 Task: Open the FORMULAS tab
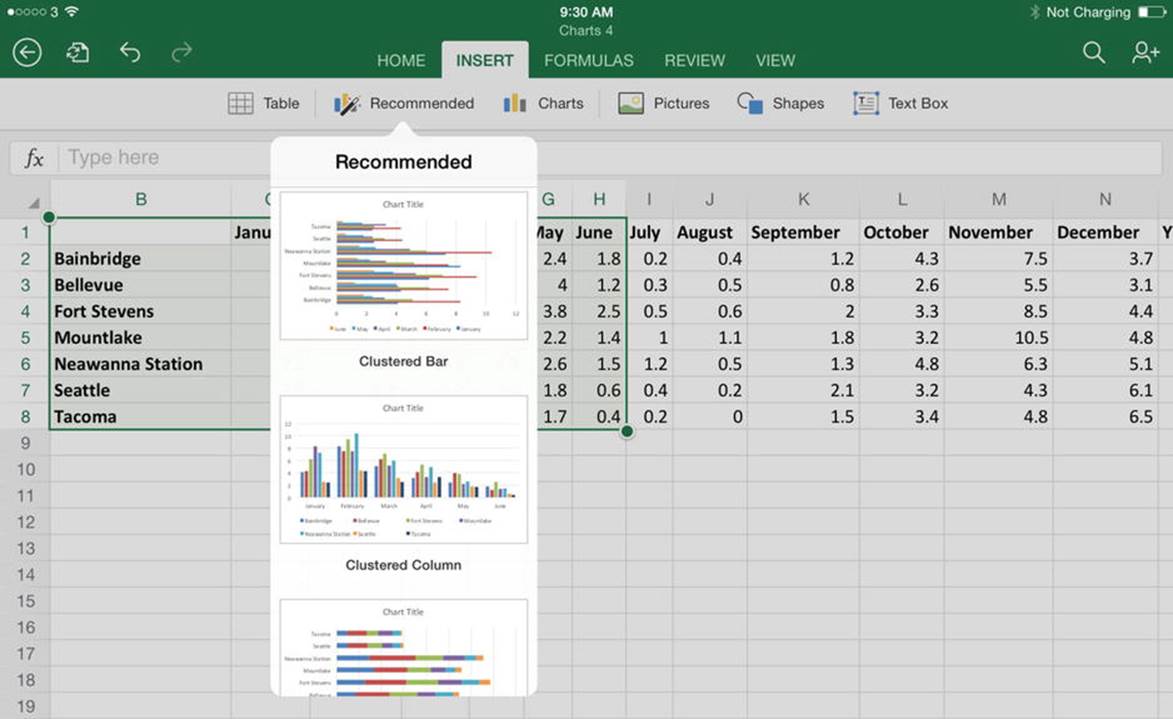click(589, 61)
